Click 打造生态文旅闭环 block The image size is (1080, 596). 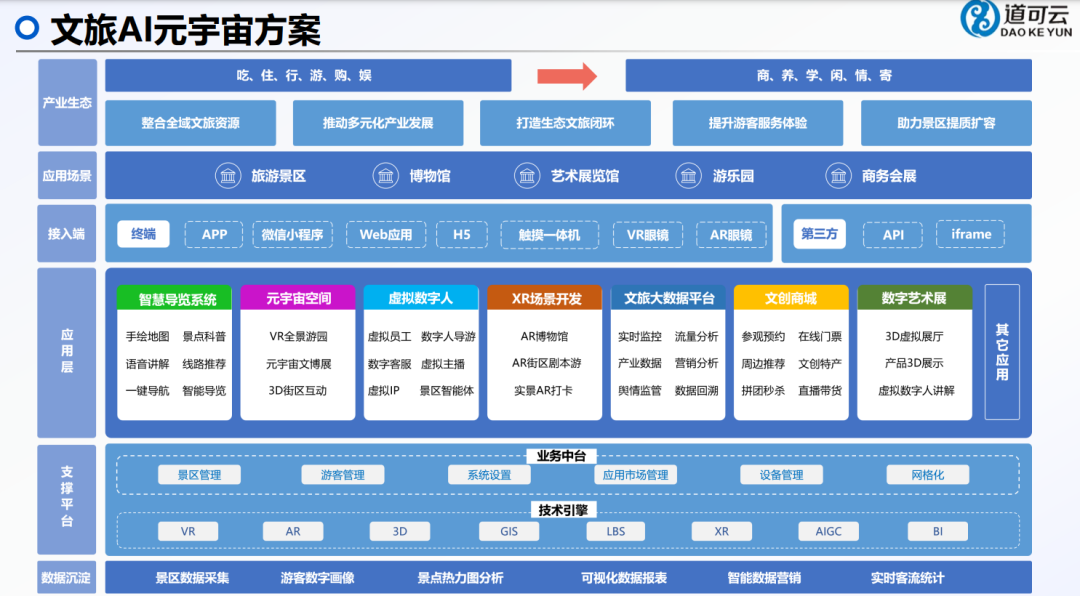[x=565, y=123]
